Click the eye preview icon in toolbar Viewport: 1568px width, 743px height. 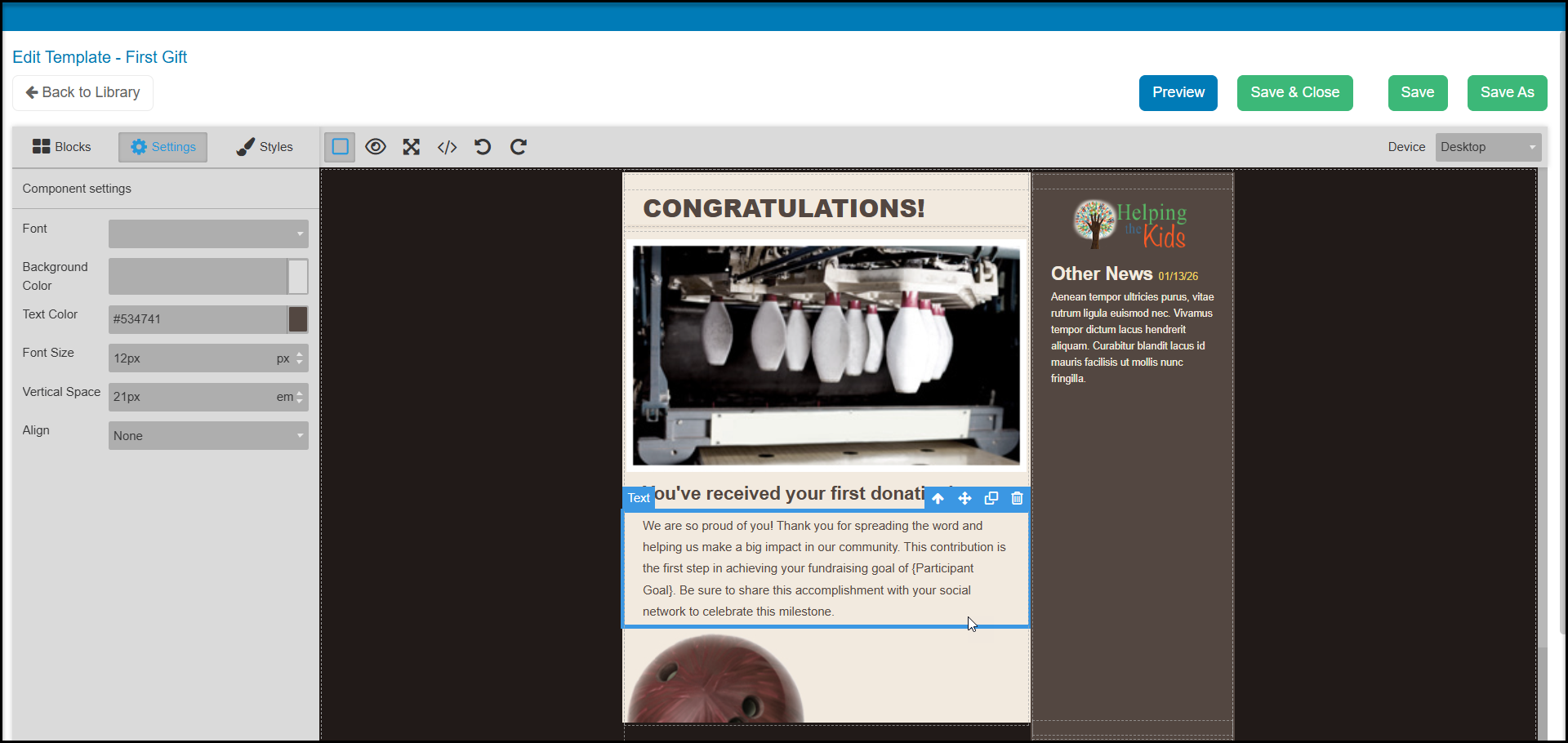pos(376,147)
